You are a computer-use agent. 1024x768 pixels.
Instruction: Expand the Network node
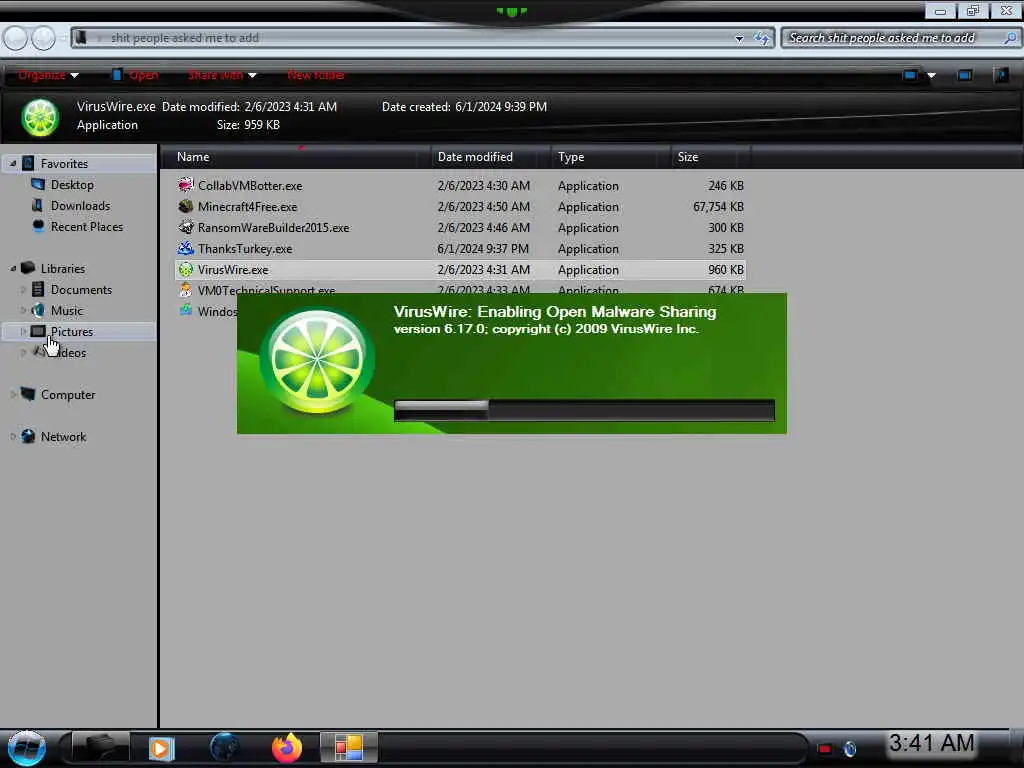[12, 436]
